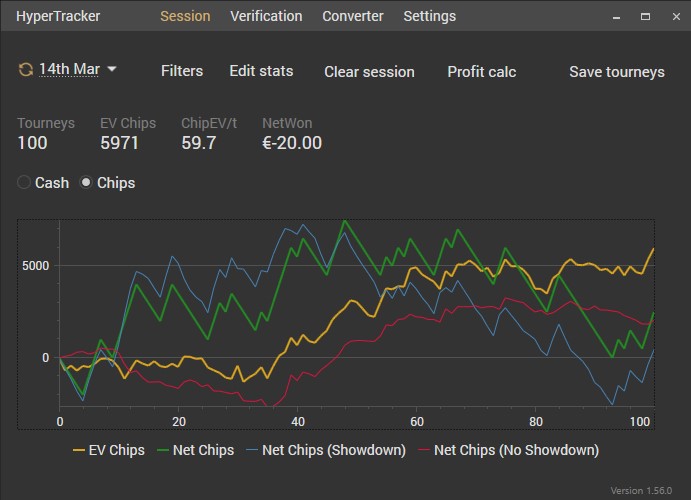Viewport: 691px width, 500px height.
Task: Open the Profit calc tool
Action: click(481, 72)
